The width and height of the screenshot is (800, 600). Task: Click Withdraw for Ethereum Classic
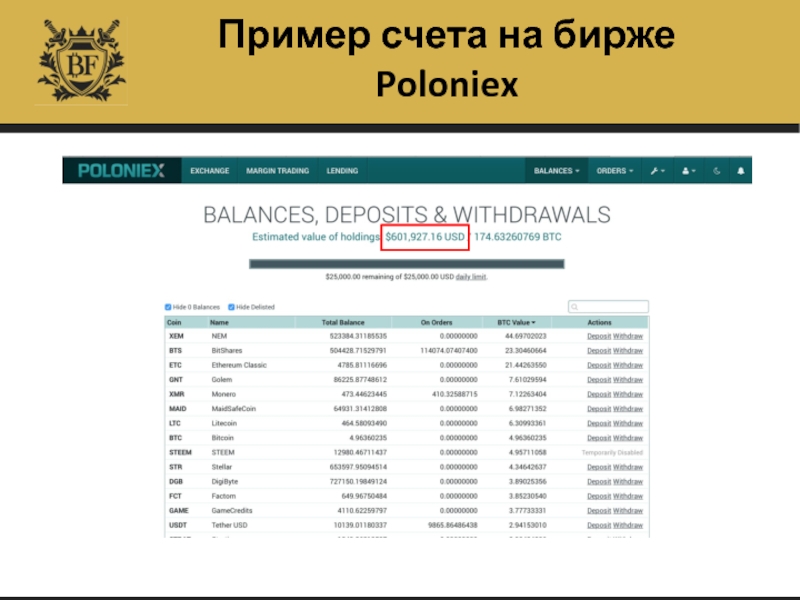[628, 365]
